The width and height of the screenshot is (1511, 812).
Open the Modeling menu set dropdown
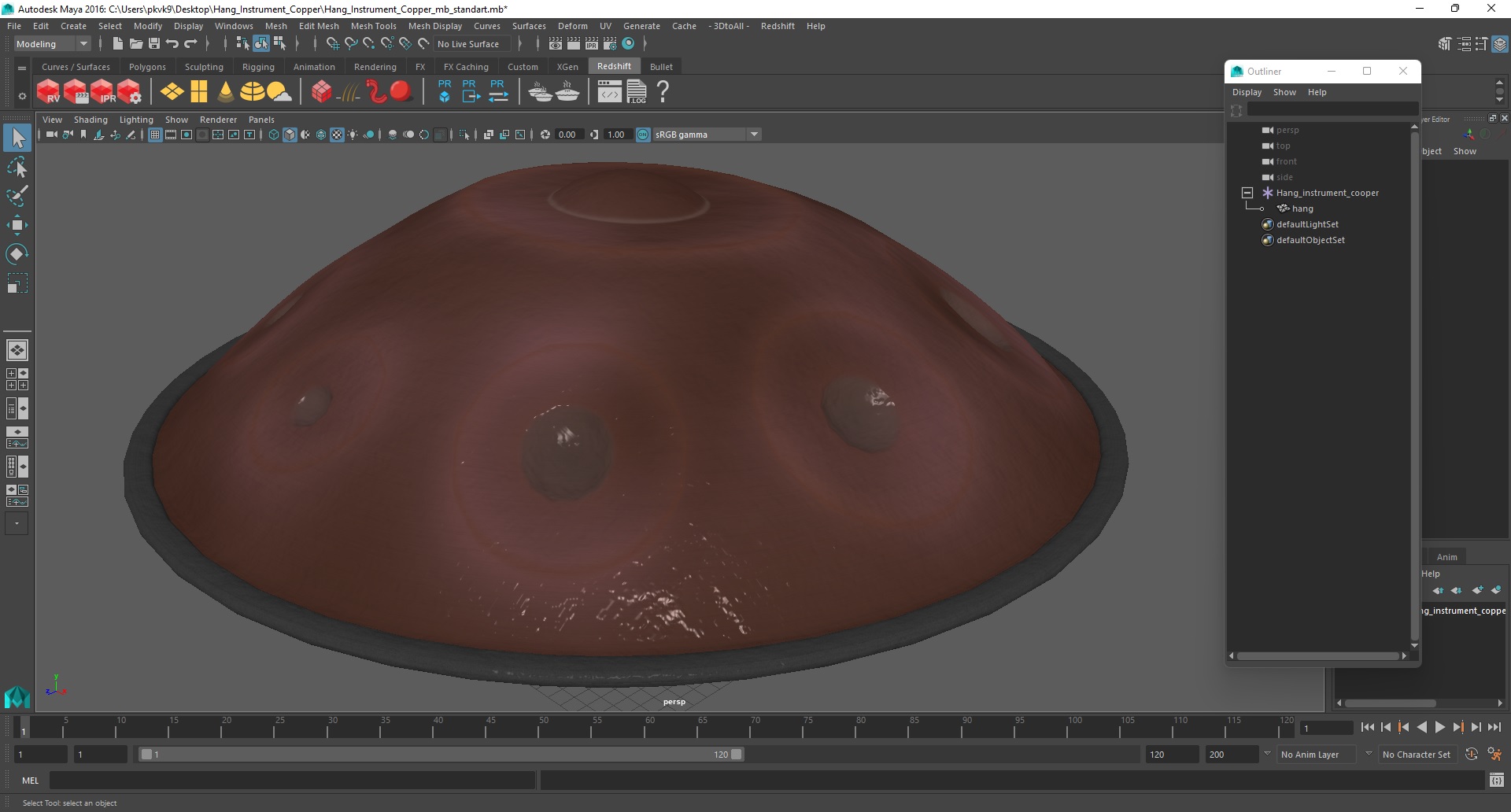[53, 44]
